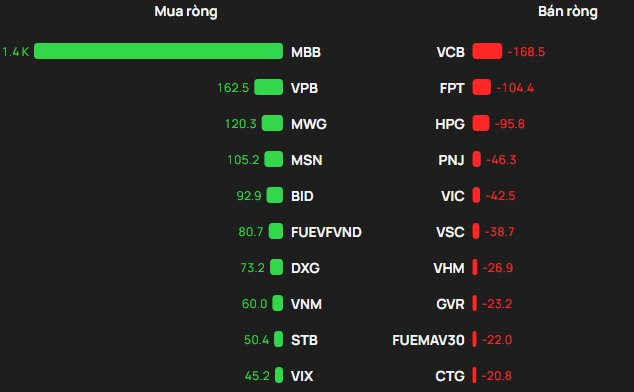The height and width of the screenshot is (392, 634).
Task: Click the 1.4K value beside MBB
Action: (15, 52)
